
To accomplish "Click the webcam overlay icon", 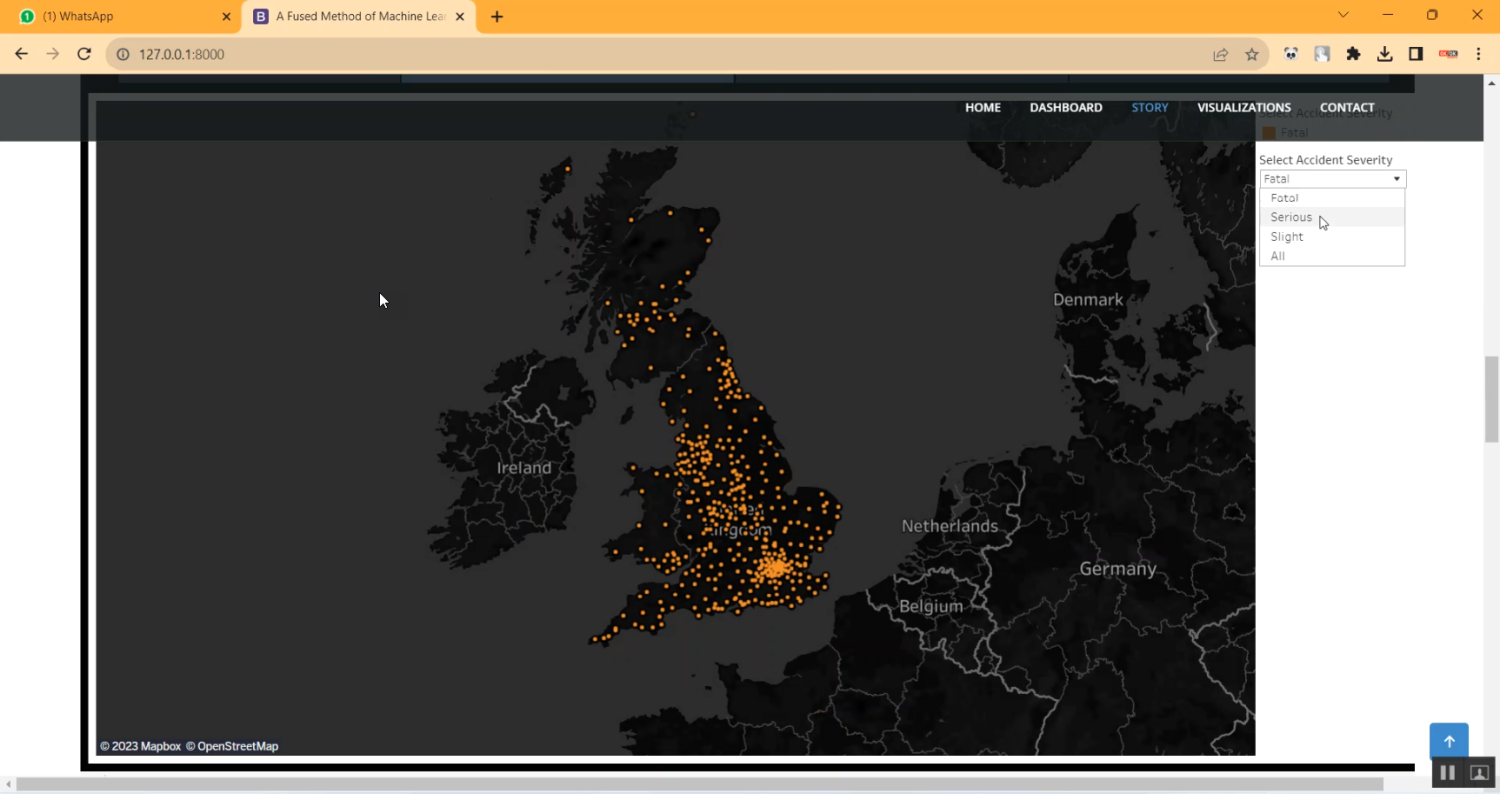I will (1479, 772).
